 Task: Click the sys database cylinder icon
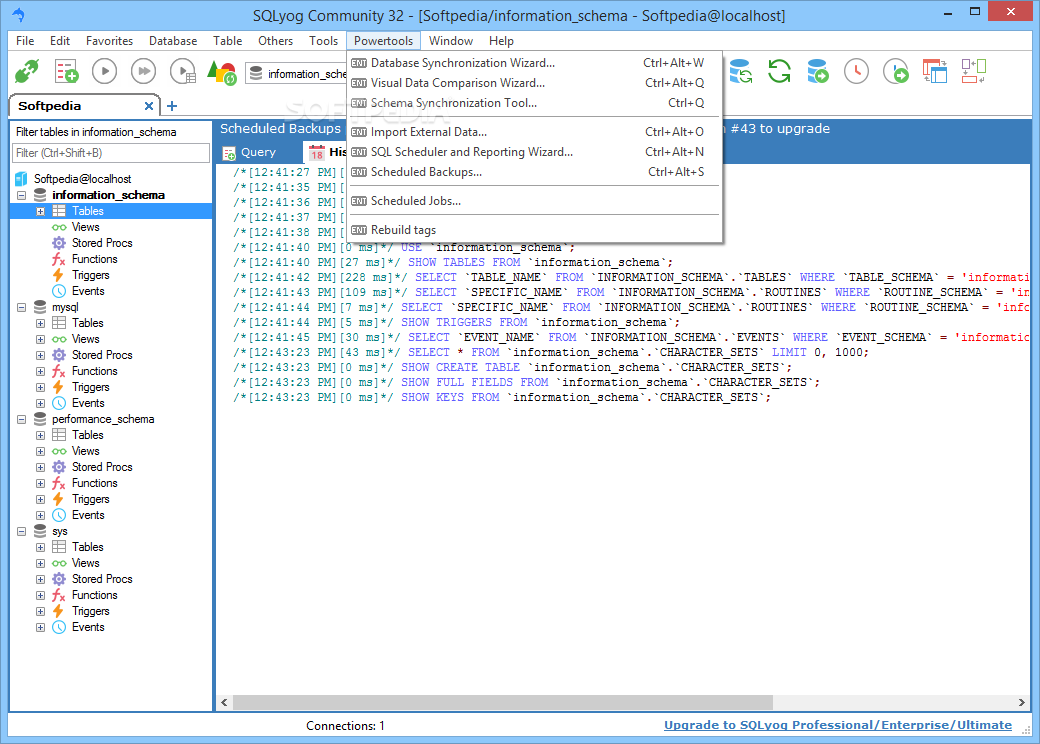coord(40,531)
